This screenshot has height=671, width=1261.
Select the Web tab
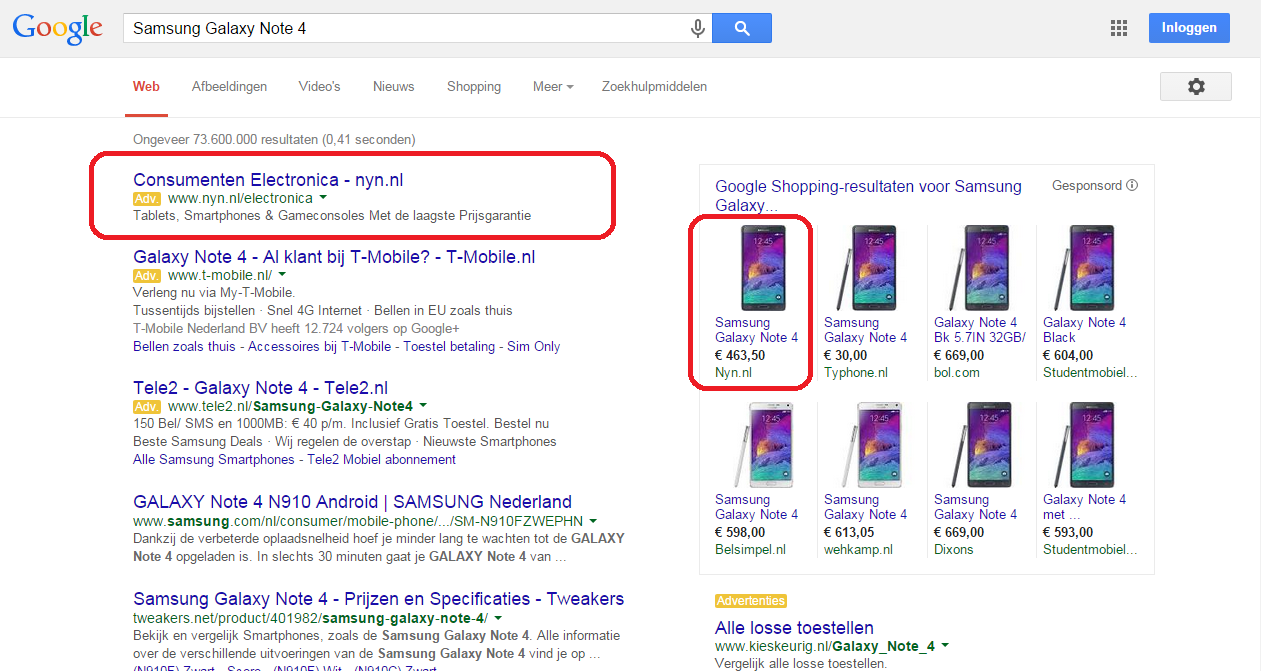[146, 87]
